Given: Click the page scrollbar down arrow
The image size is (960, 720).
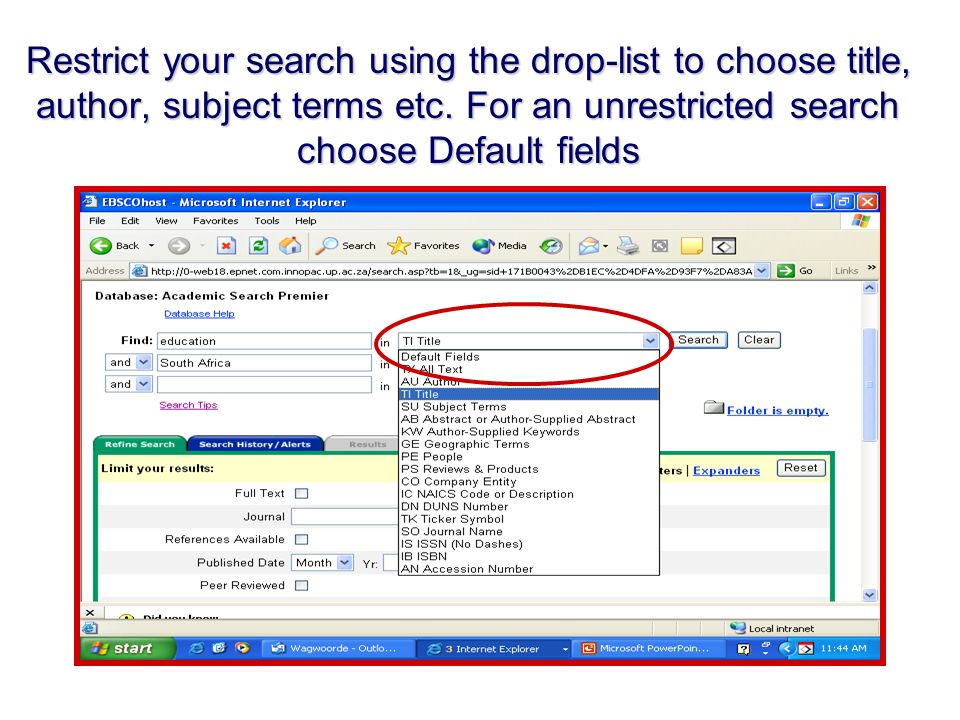Looking at the screenshot, I should 869,594.
